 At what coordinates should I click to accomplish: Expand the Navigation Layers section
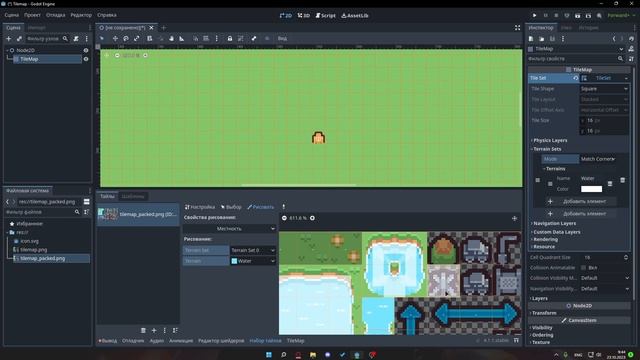554,223
